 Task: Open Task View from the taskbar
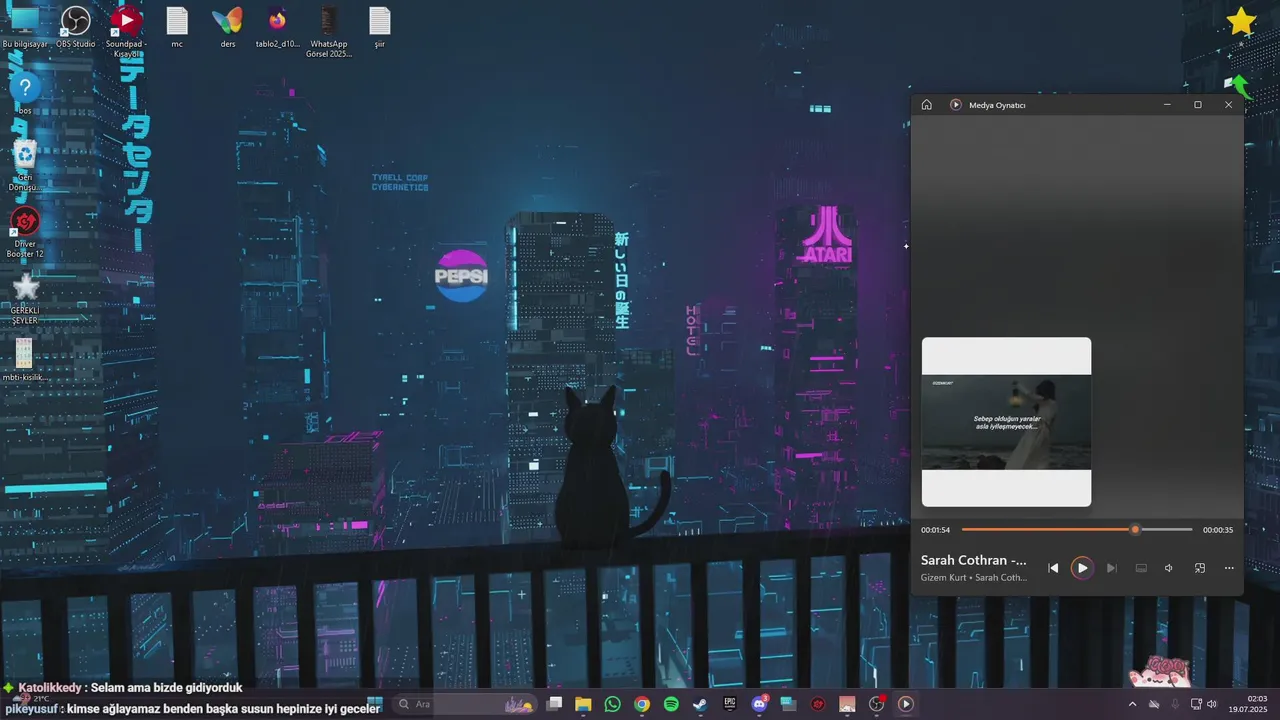pyautogui.click(x=555, y=704)
